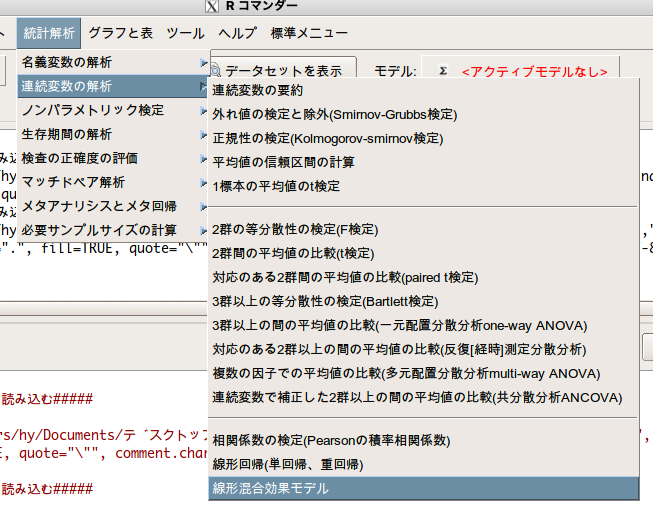Expand the 生存期間の解析 submenu
The image size is (653, 511).
tap(112, 134)
